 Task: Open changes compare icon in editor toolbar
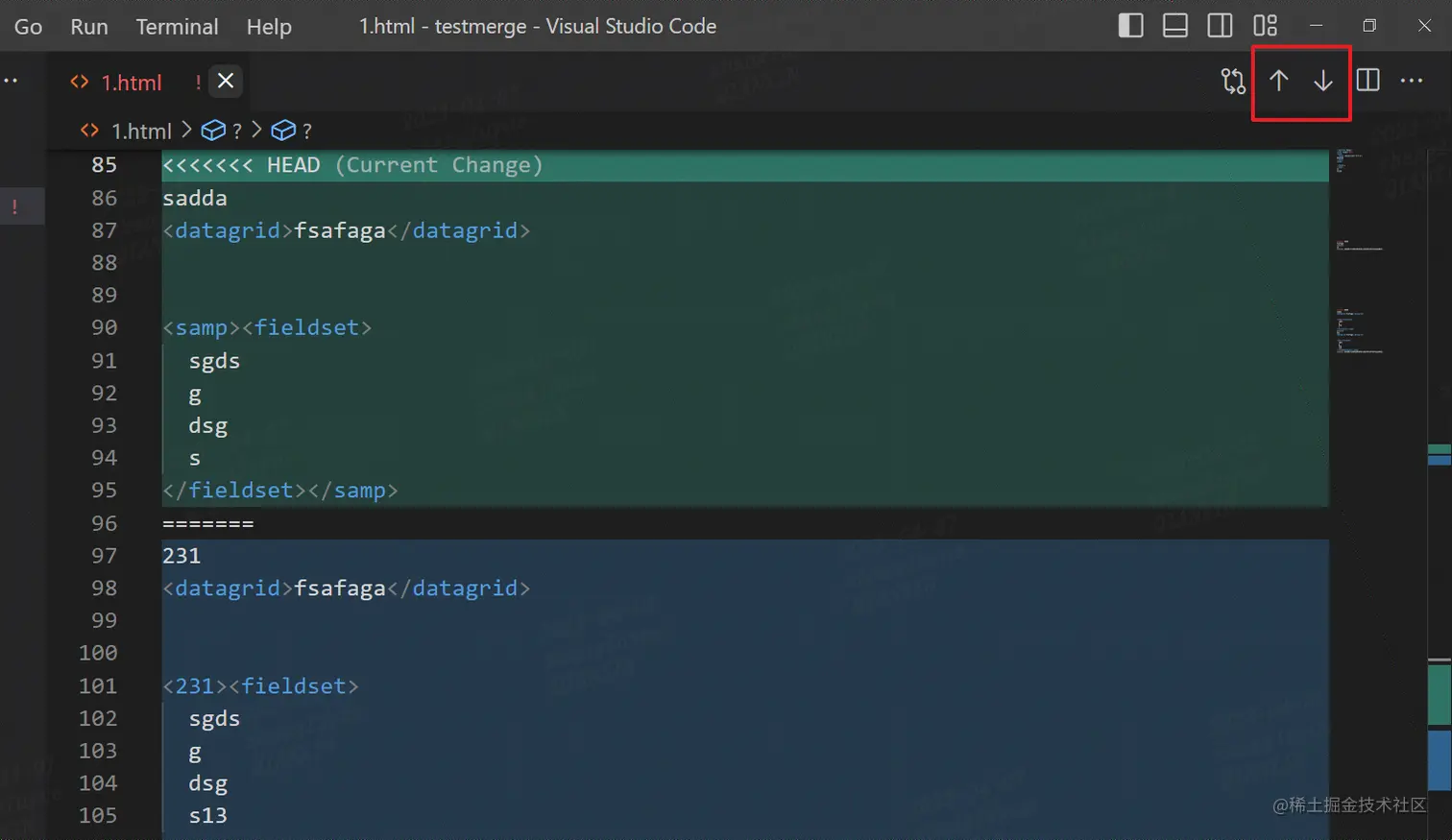1233,81
